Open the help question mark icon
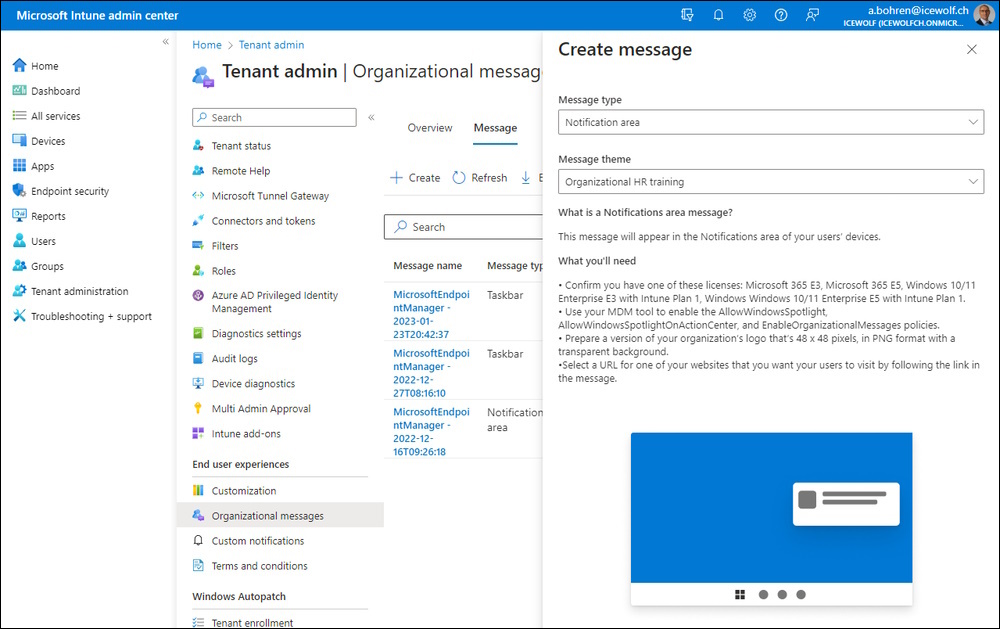 [781, 15]
